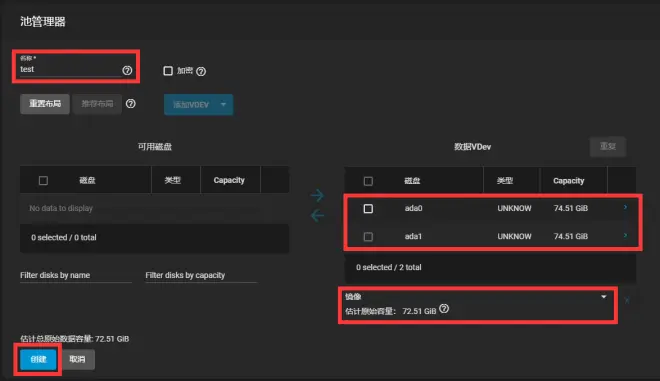Remove the data VDev with X icon

tap(627, 301)
